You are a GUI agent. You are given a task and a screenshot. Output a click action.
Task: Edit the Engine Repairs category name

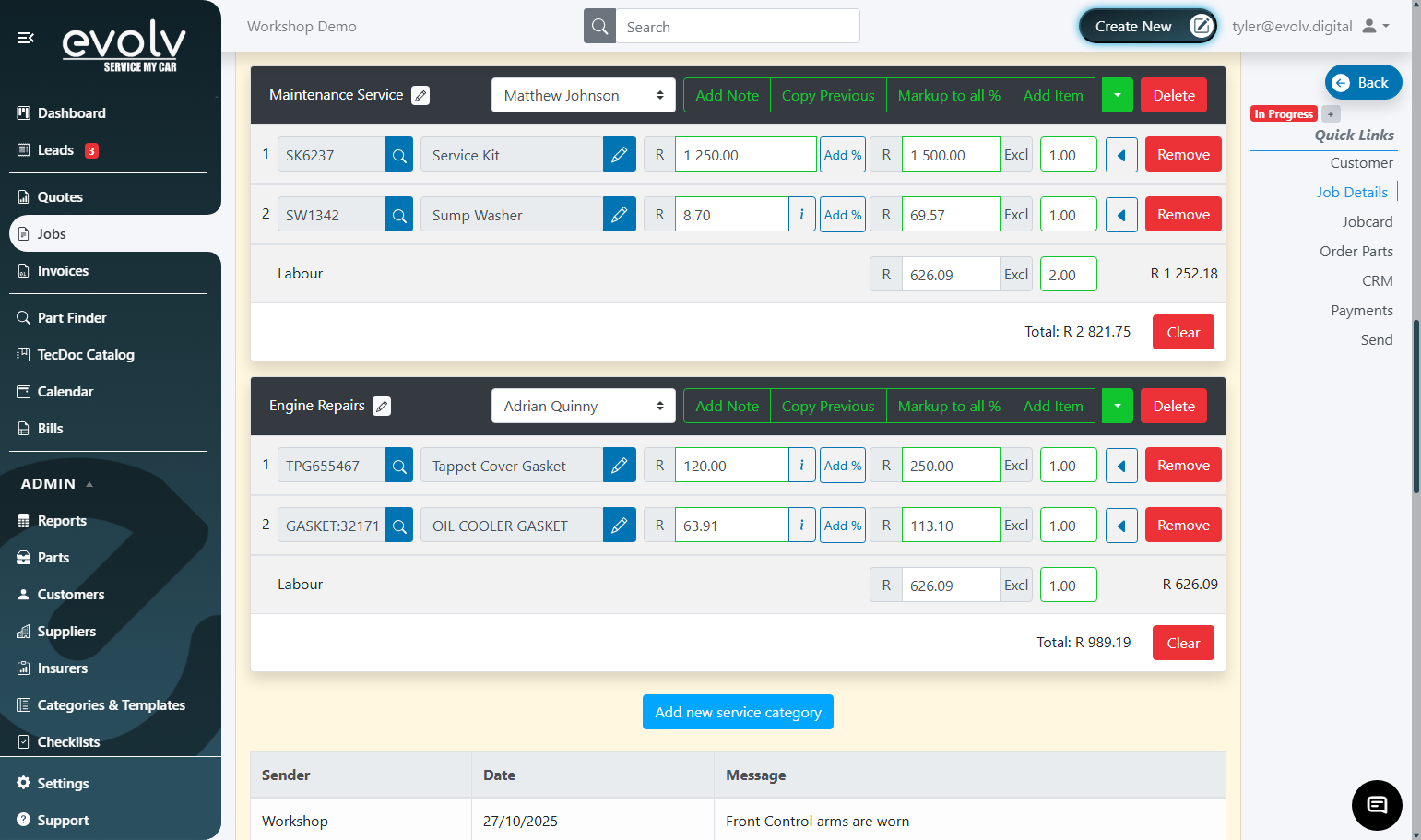click(x=382, y=406)
